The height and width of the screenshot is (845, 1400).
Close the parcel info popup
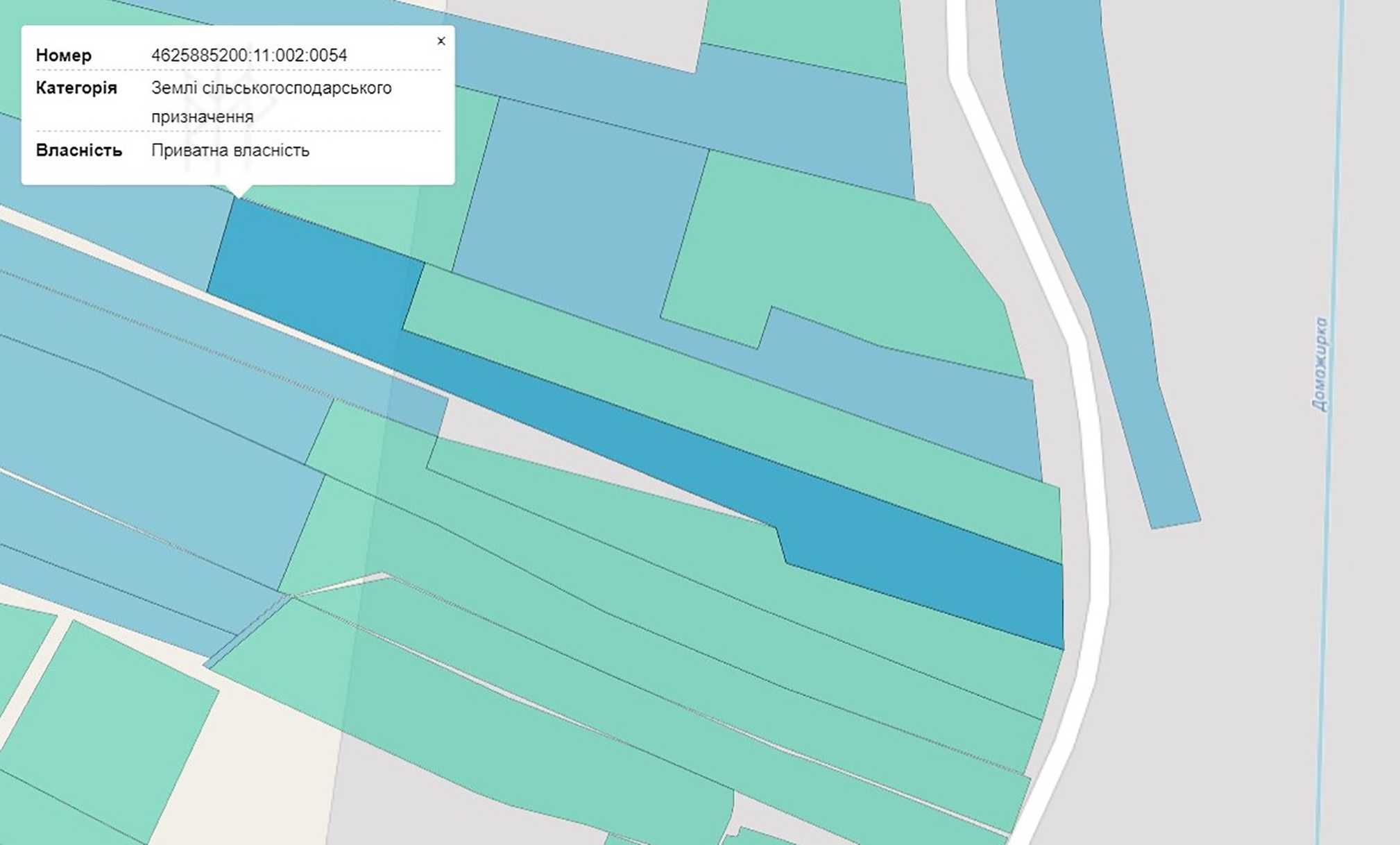pyautogui.click(x=441, y=41)
